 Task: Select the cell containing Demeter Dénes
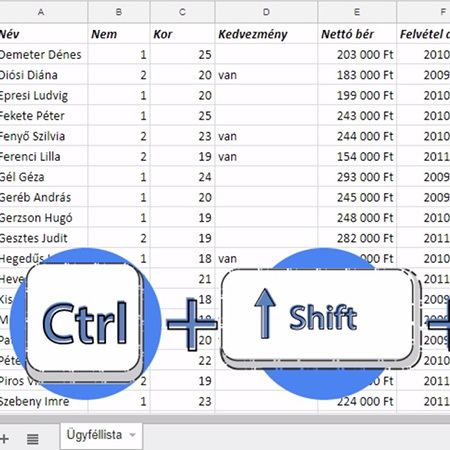click(44, 54)
